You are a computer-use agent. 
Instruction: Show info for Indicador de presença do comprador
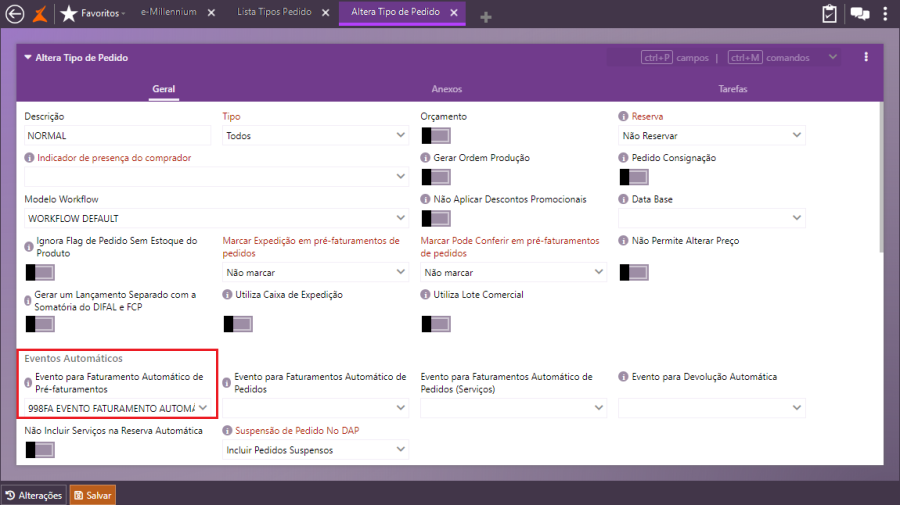pos(29,158)
